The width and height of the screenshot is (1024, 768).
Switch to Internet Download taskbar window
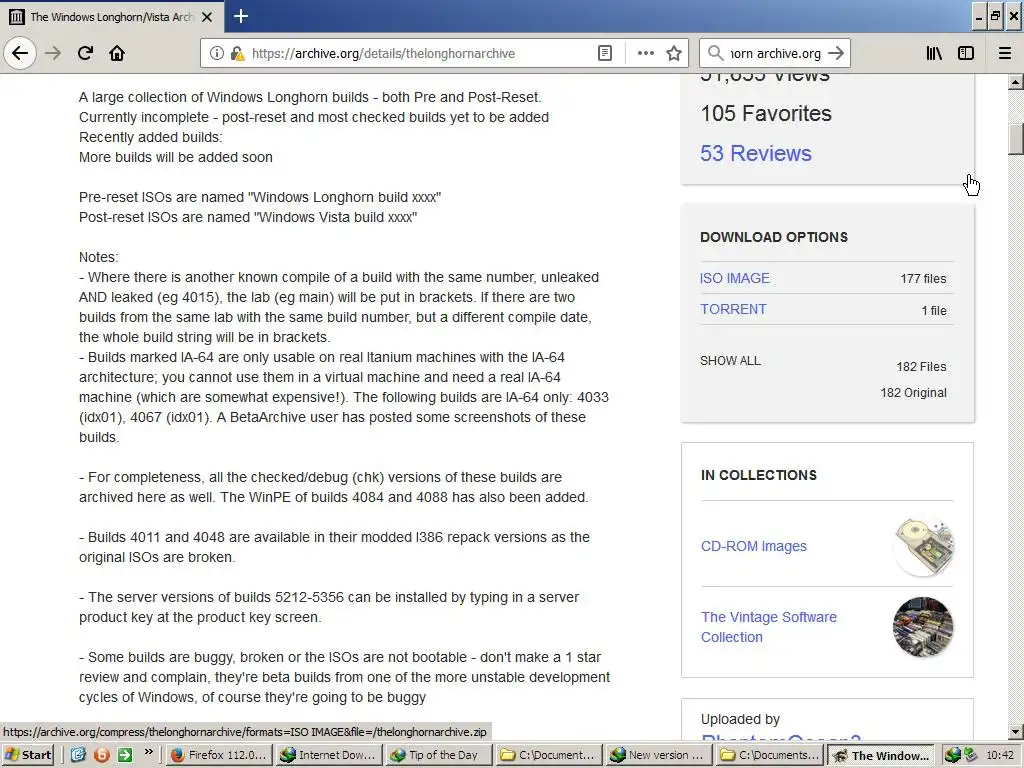tap(329, 755)
